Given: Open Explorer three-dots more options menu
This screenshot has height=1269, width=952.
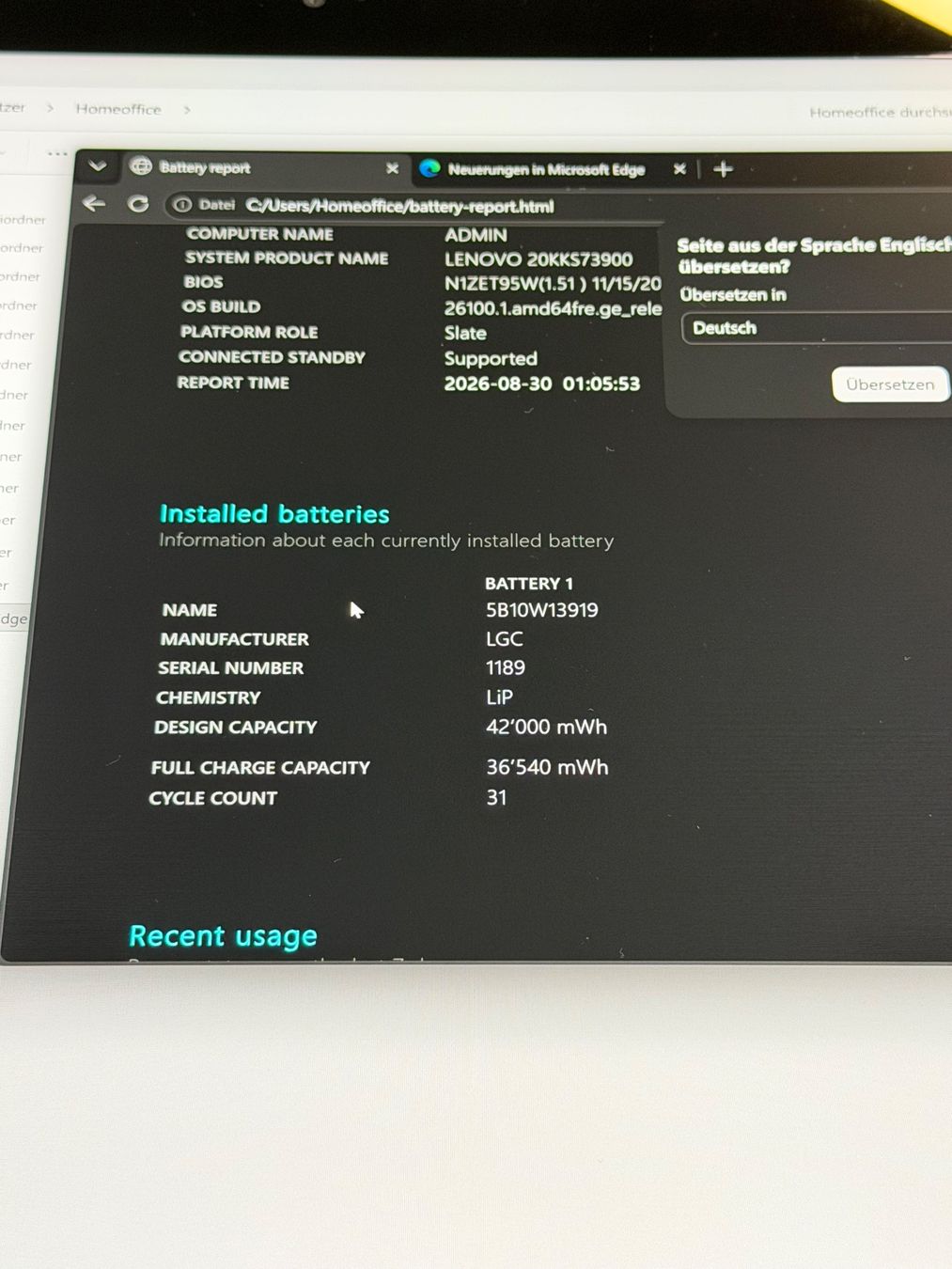Looking at the screenshot, I should point(57,153).
